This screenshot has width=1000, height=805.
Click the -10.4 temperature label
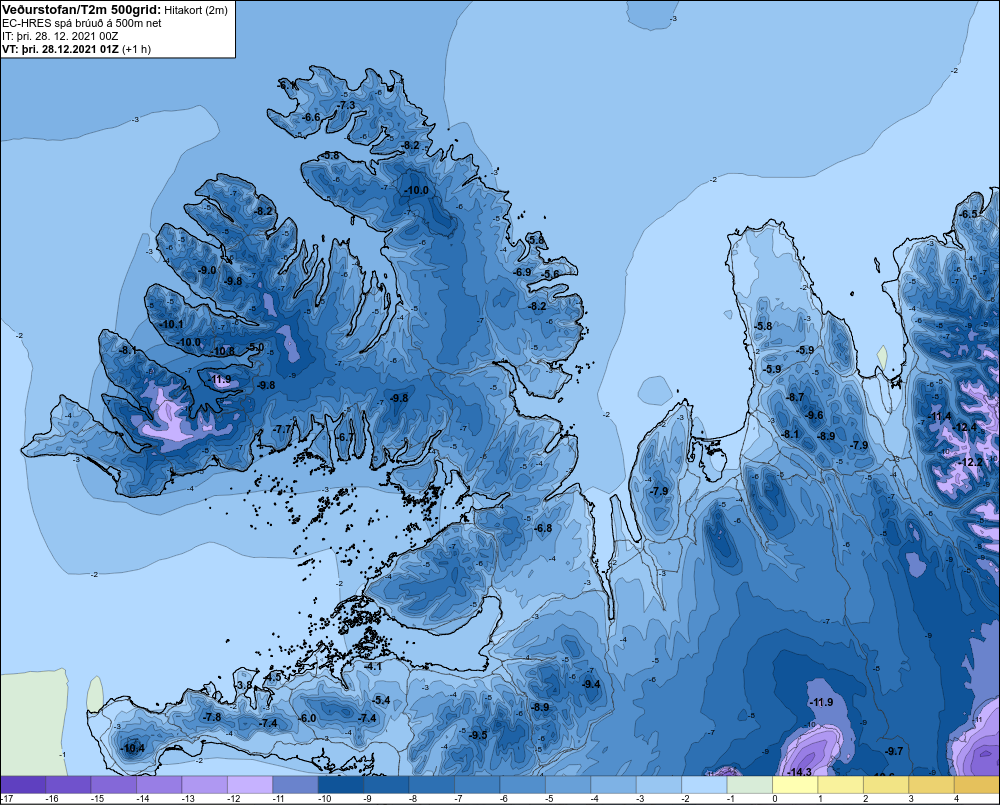click(x=133, y=749)
